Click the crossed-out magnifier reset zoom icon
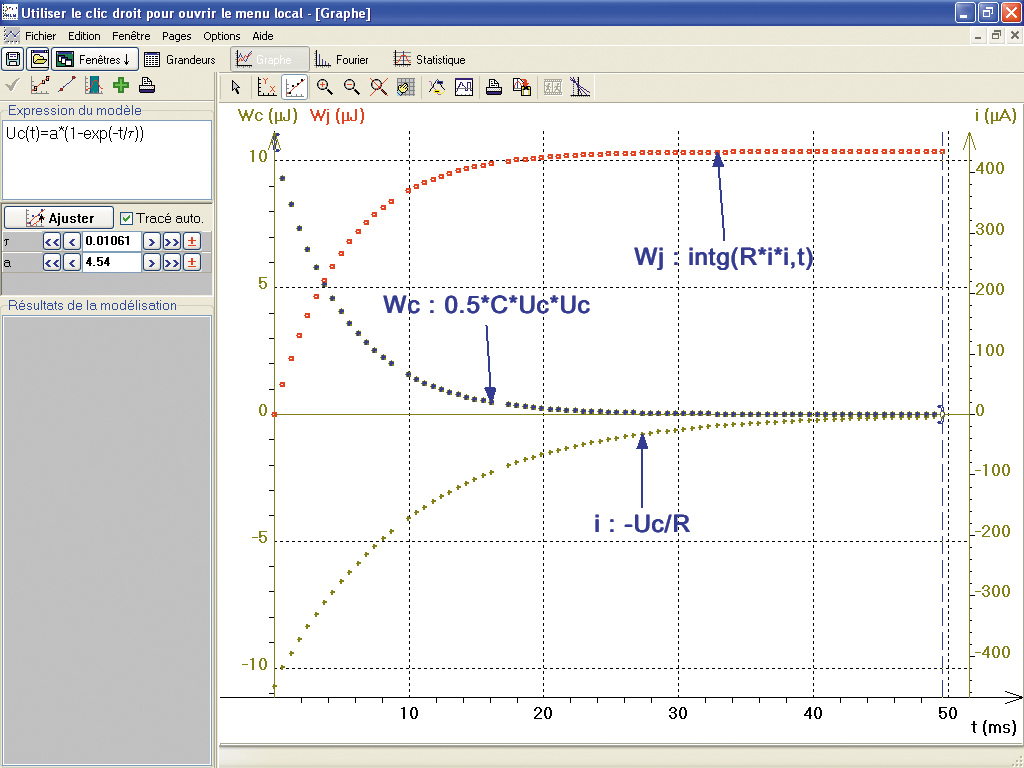Viewport: 1024px width, 768px height. click(379, 87)
